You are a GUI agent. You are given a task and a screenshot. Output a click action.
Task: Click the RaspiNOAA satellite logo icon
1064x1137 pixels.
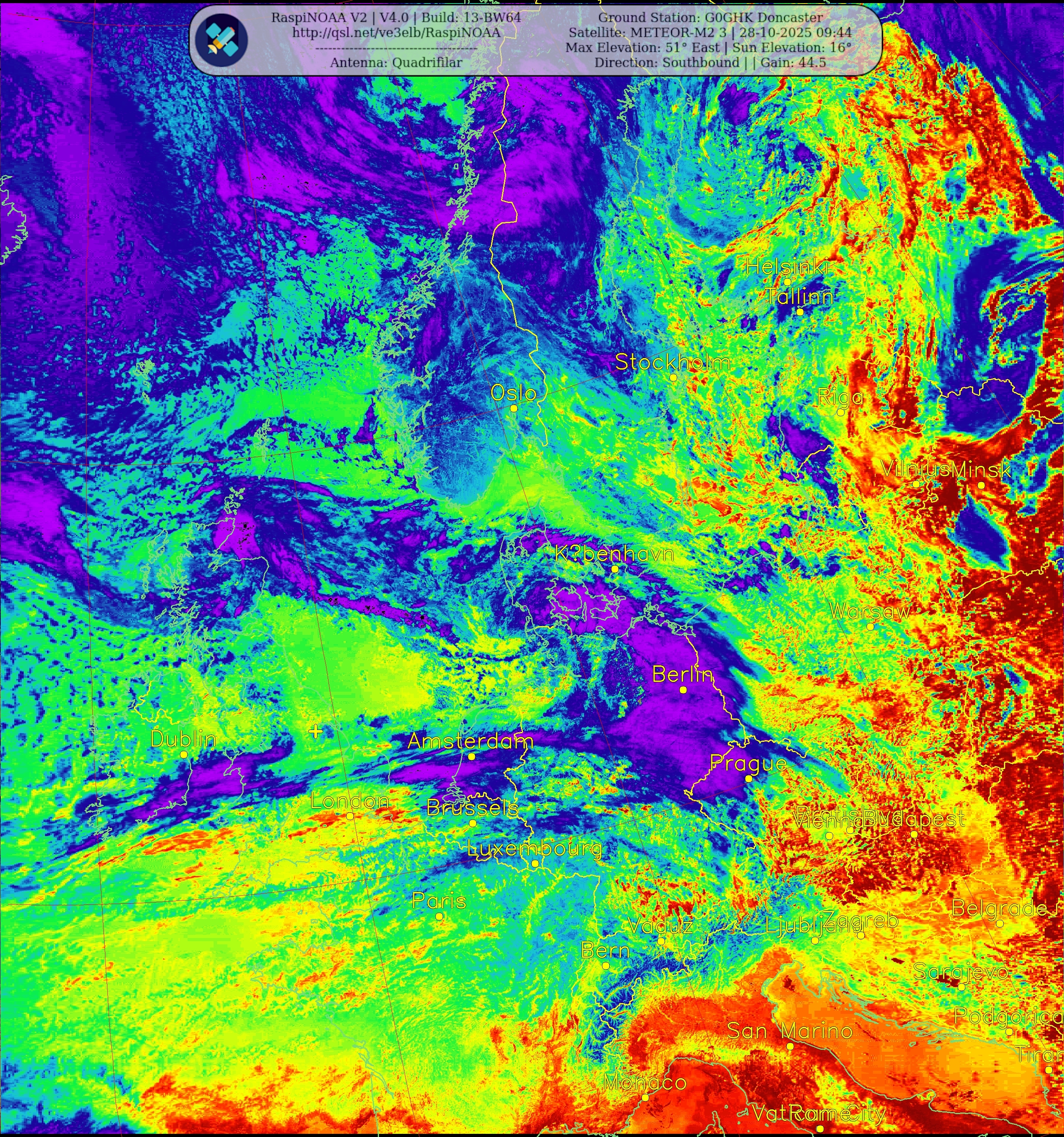coord(221,39)
